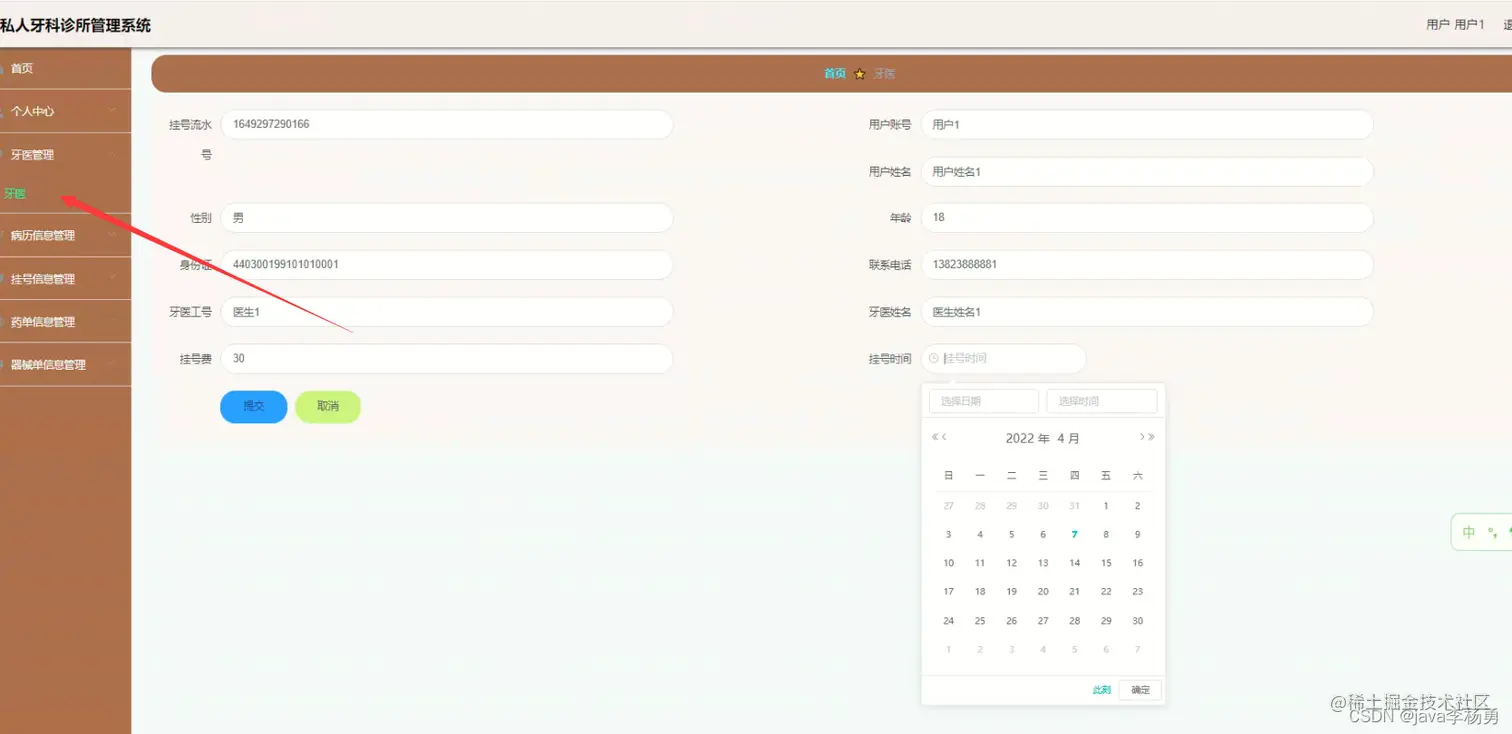This screenshot has height=734, width=1512.
Task: Select grayed March 31 in the calendar
Action: 1074,506
